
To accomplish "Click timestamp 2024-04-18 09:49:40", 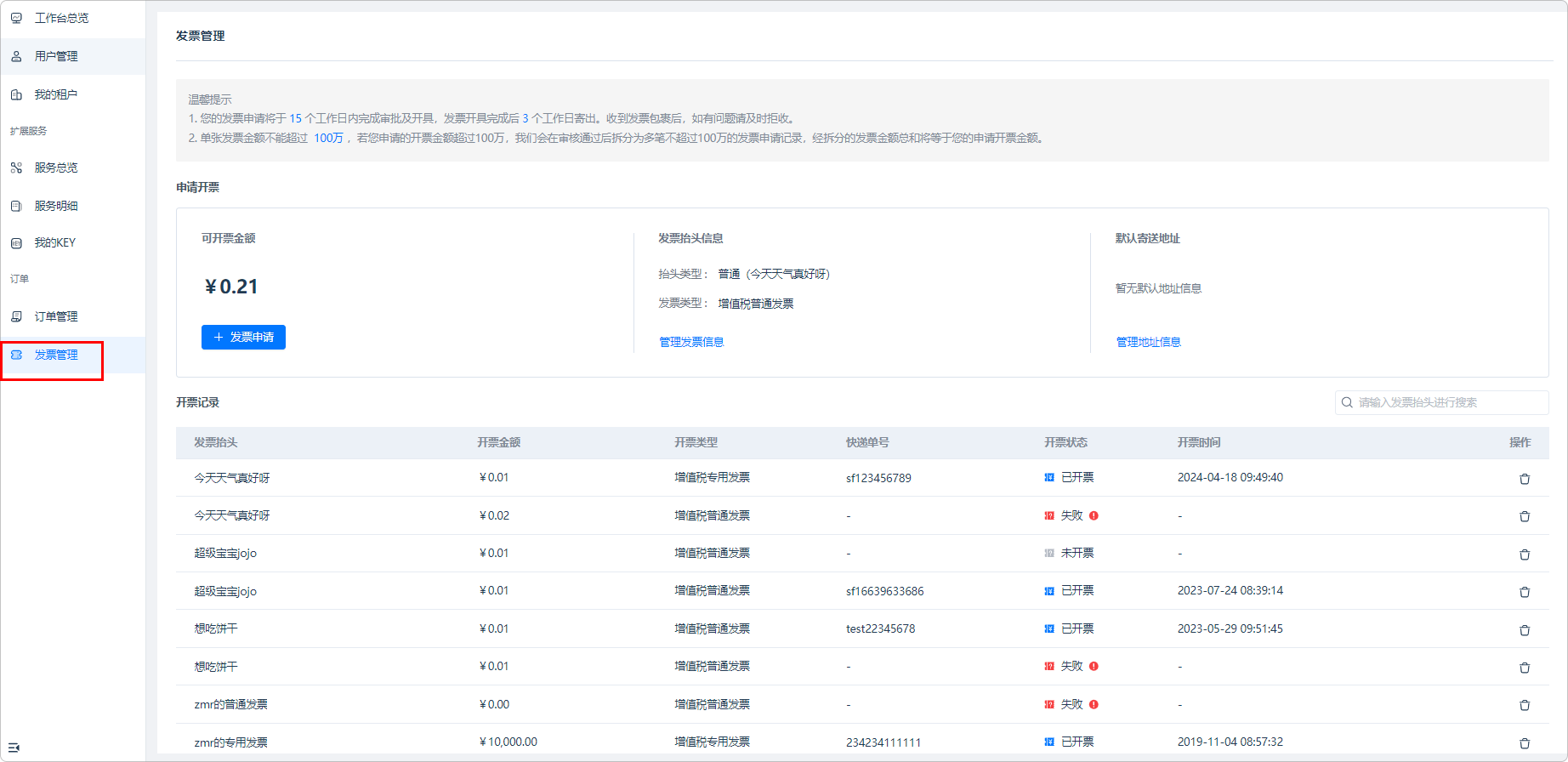I will [1230, 477].
